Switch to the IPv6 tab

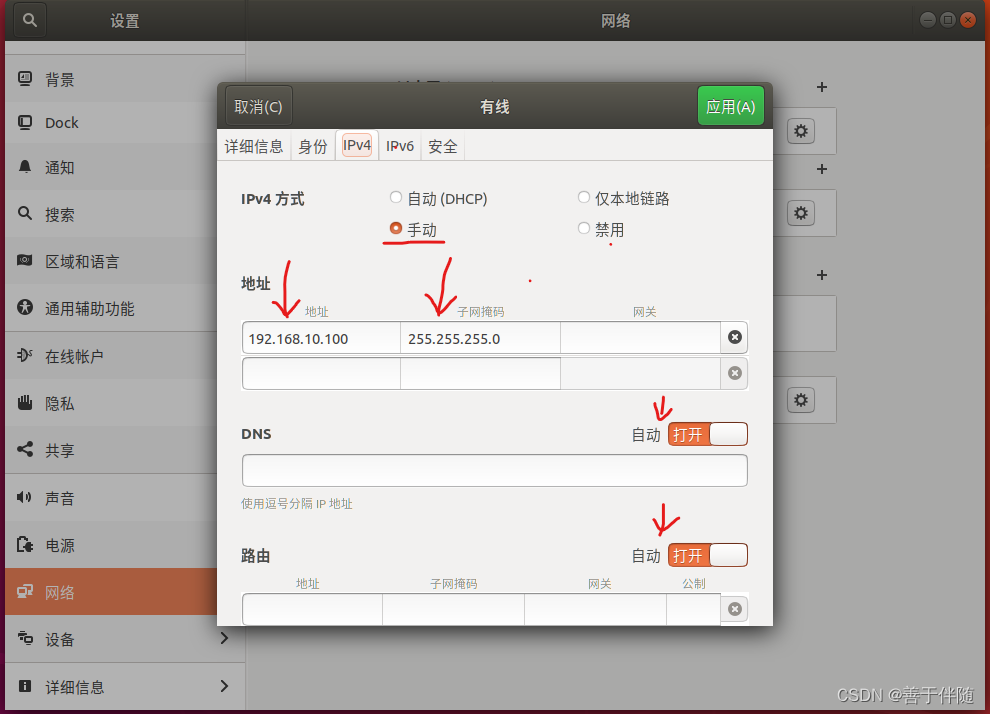(400, 146)
